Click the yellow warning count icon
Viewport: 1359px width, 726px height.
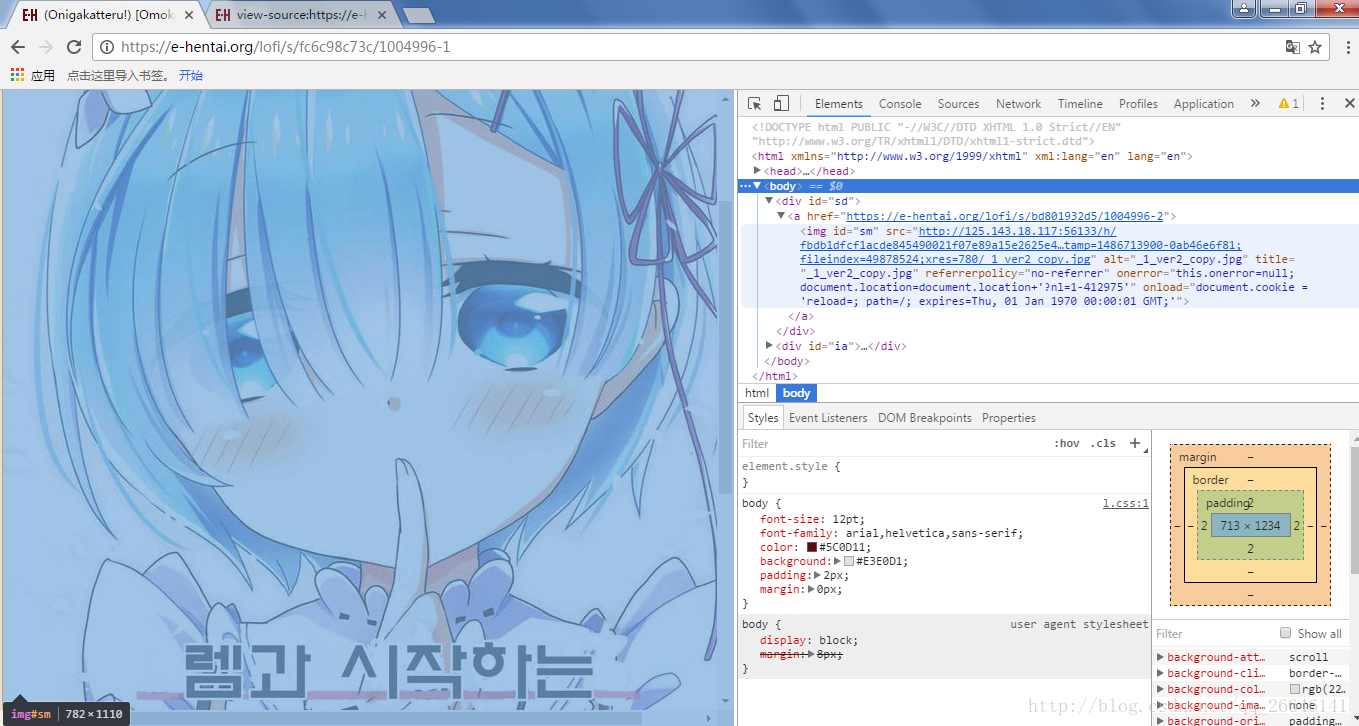[1288, 103]
